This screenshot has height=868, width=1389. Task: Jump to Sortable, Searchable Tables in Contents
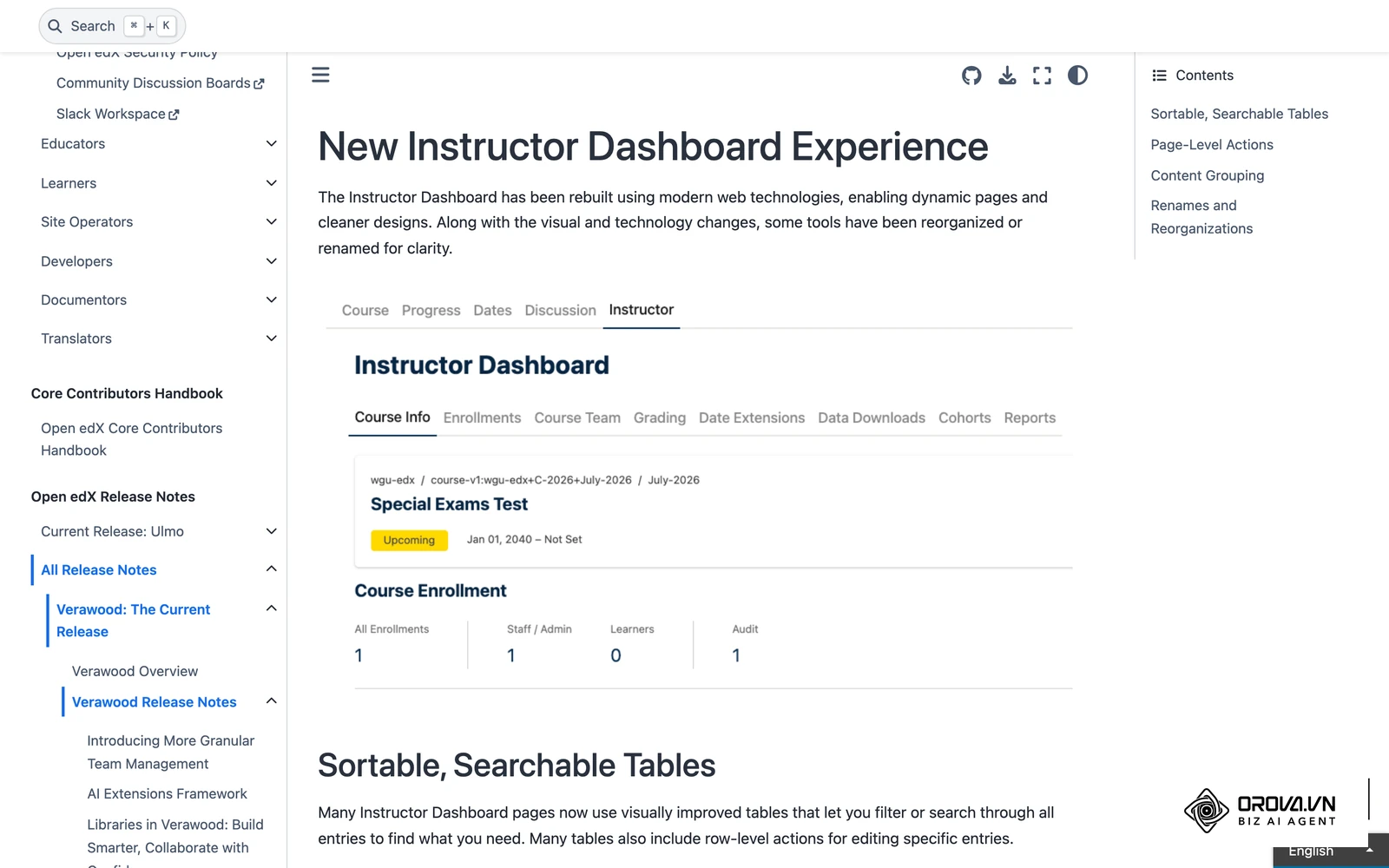pyautogui.click(x=1240, y=114)
